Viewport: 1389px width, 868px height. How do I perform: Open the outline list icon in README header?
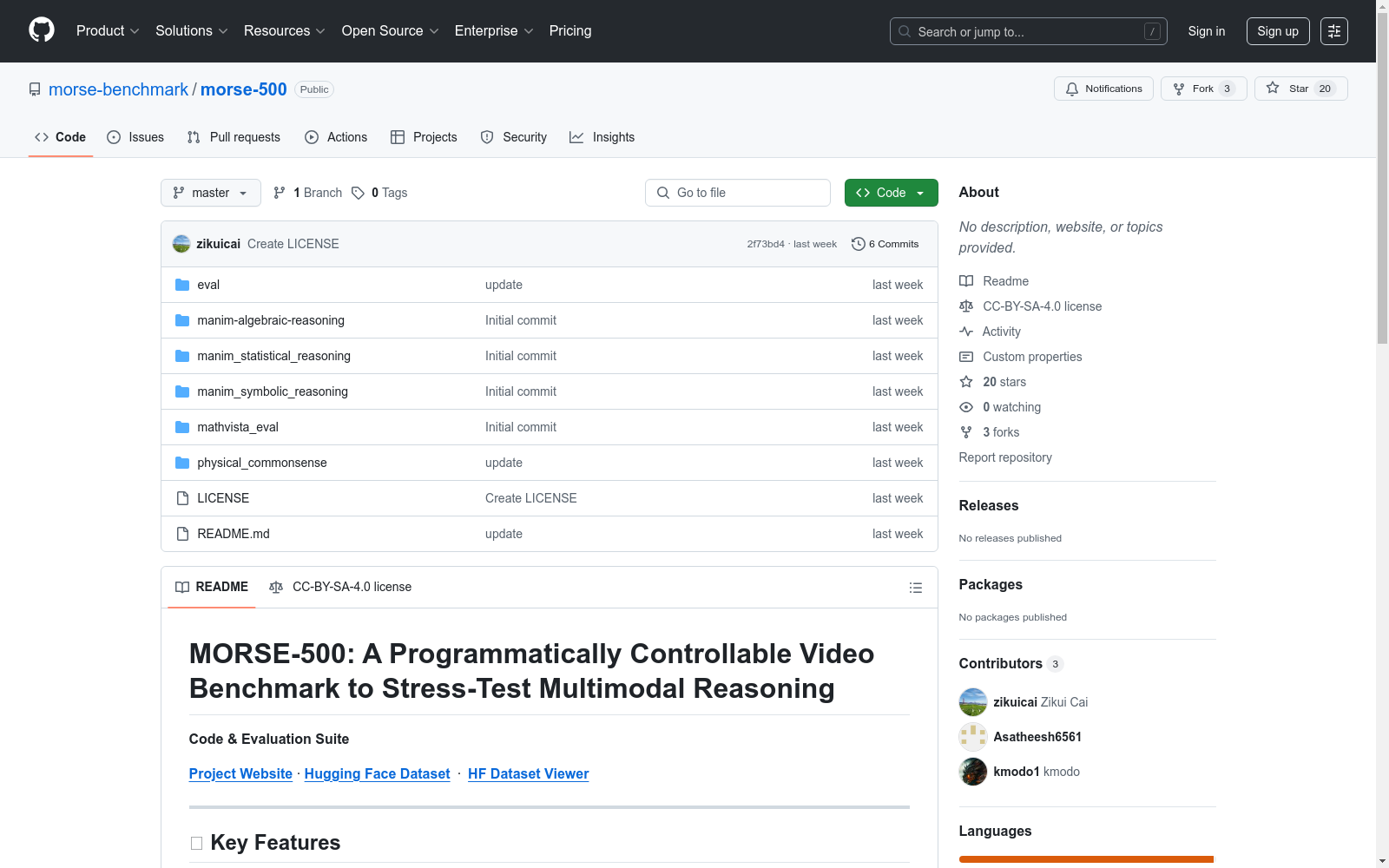916,588
